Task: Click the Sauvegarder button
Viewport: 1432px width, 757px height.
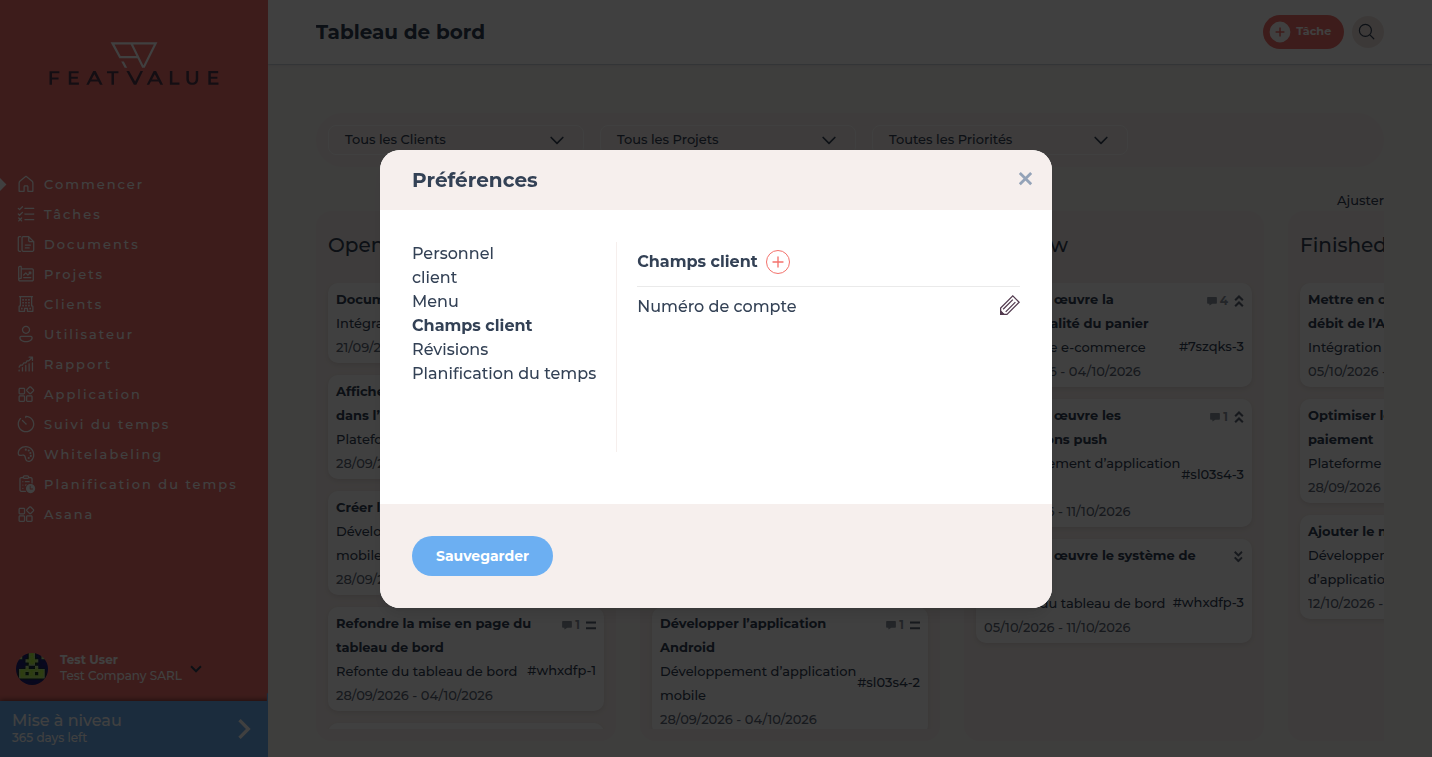Action: [x=482, y=556]
